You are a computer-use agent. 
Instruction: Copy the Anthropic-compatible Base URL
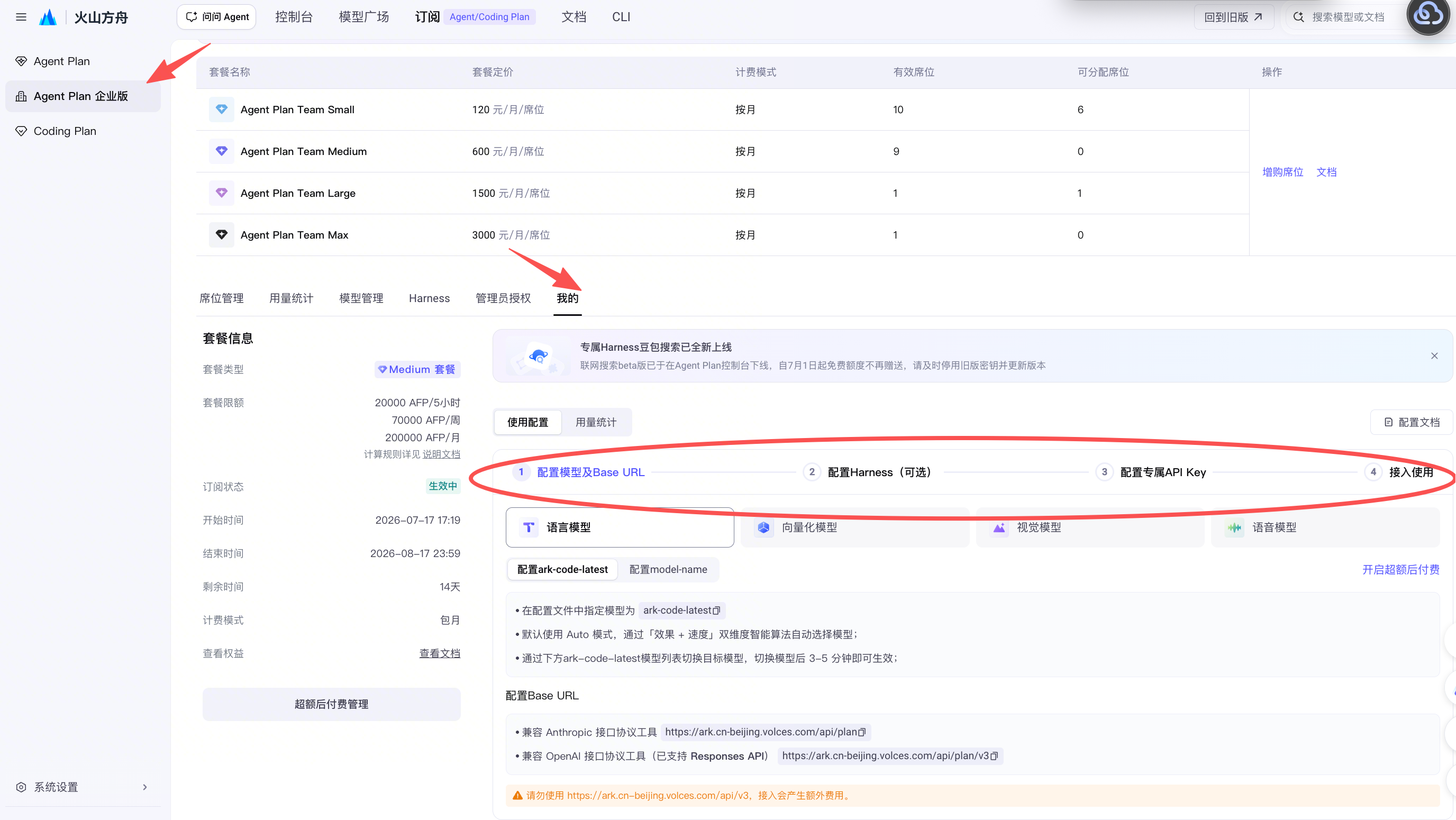click(861, 732)
